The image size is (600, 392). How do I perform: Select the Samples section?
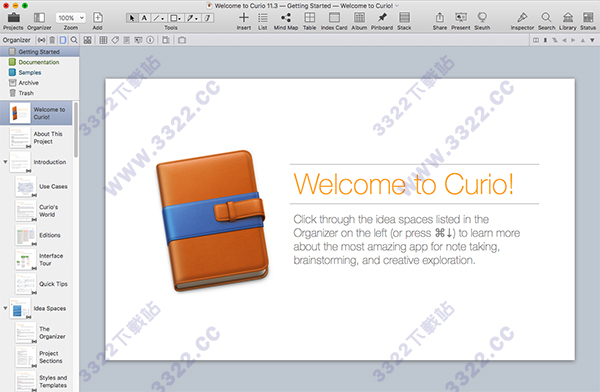pos(39,72)
